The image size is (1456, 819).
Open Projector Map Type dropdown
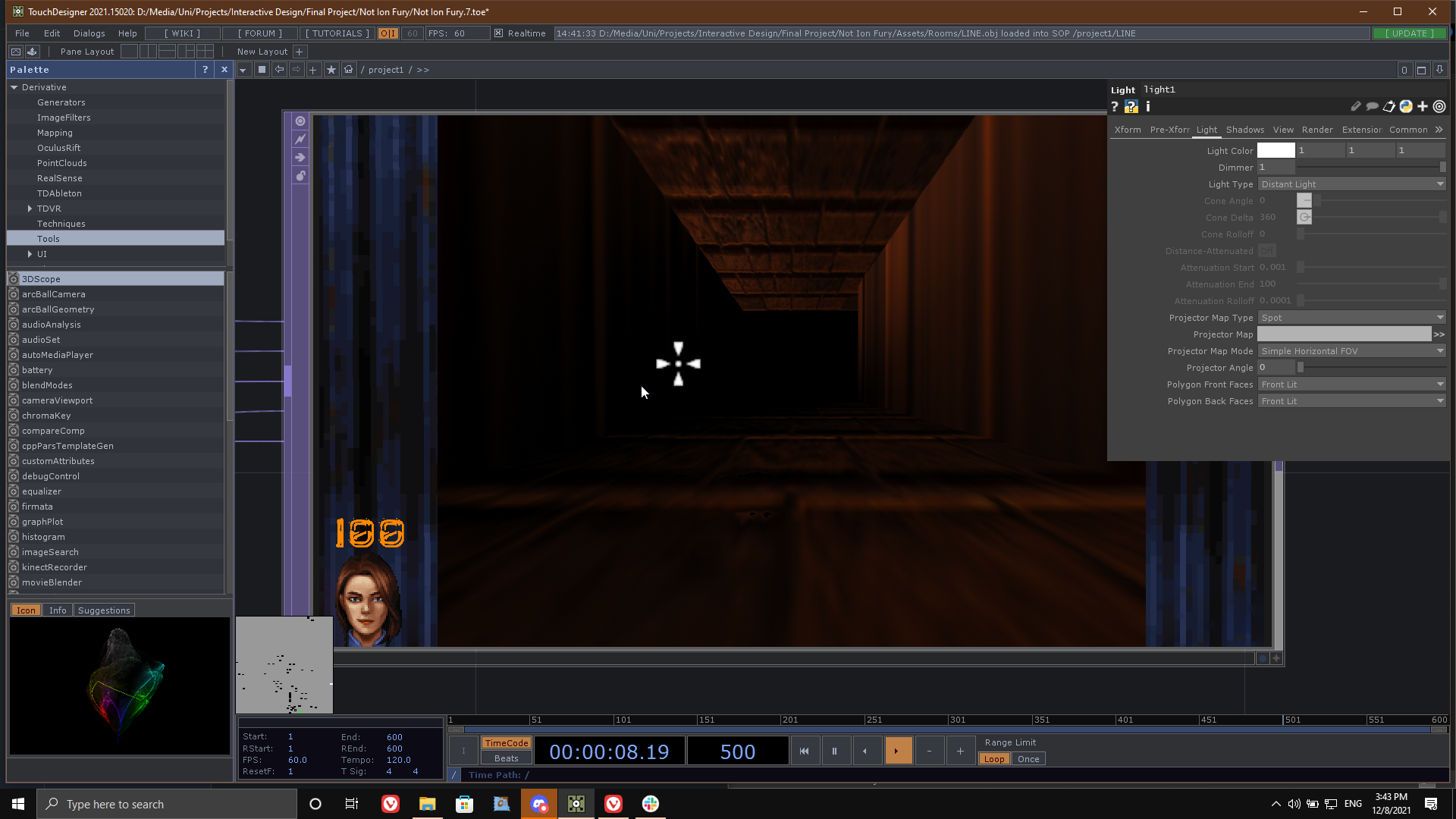1351,318
